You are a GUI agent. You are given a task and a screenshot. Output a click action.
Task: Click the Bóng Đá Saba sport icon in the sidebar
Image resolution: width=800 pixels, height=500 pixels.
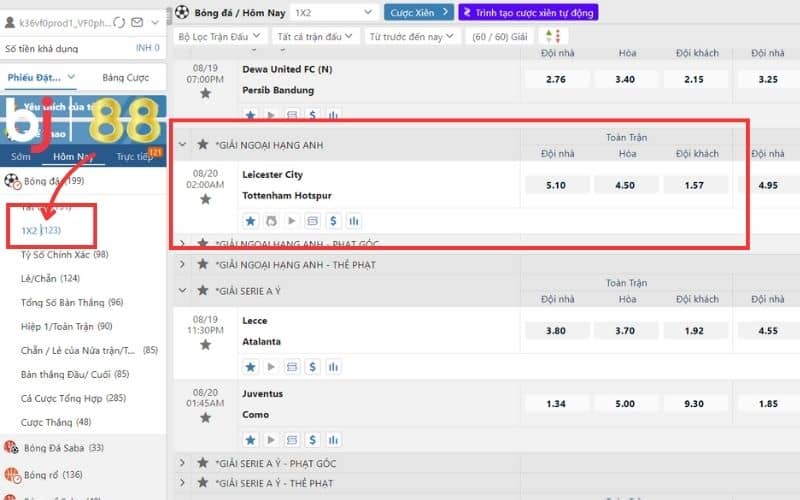tap(11, 447)
